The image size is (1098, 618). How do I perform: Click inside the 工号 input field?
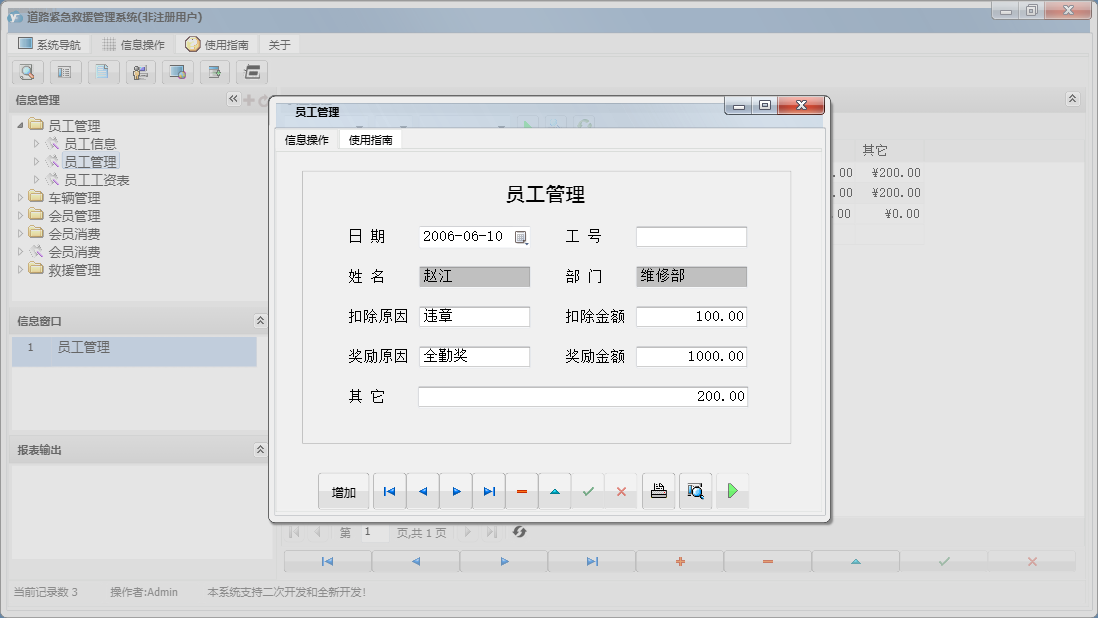(x=690, y=236)
